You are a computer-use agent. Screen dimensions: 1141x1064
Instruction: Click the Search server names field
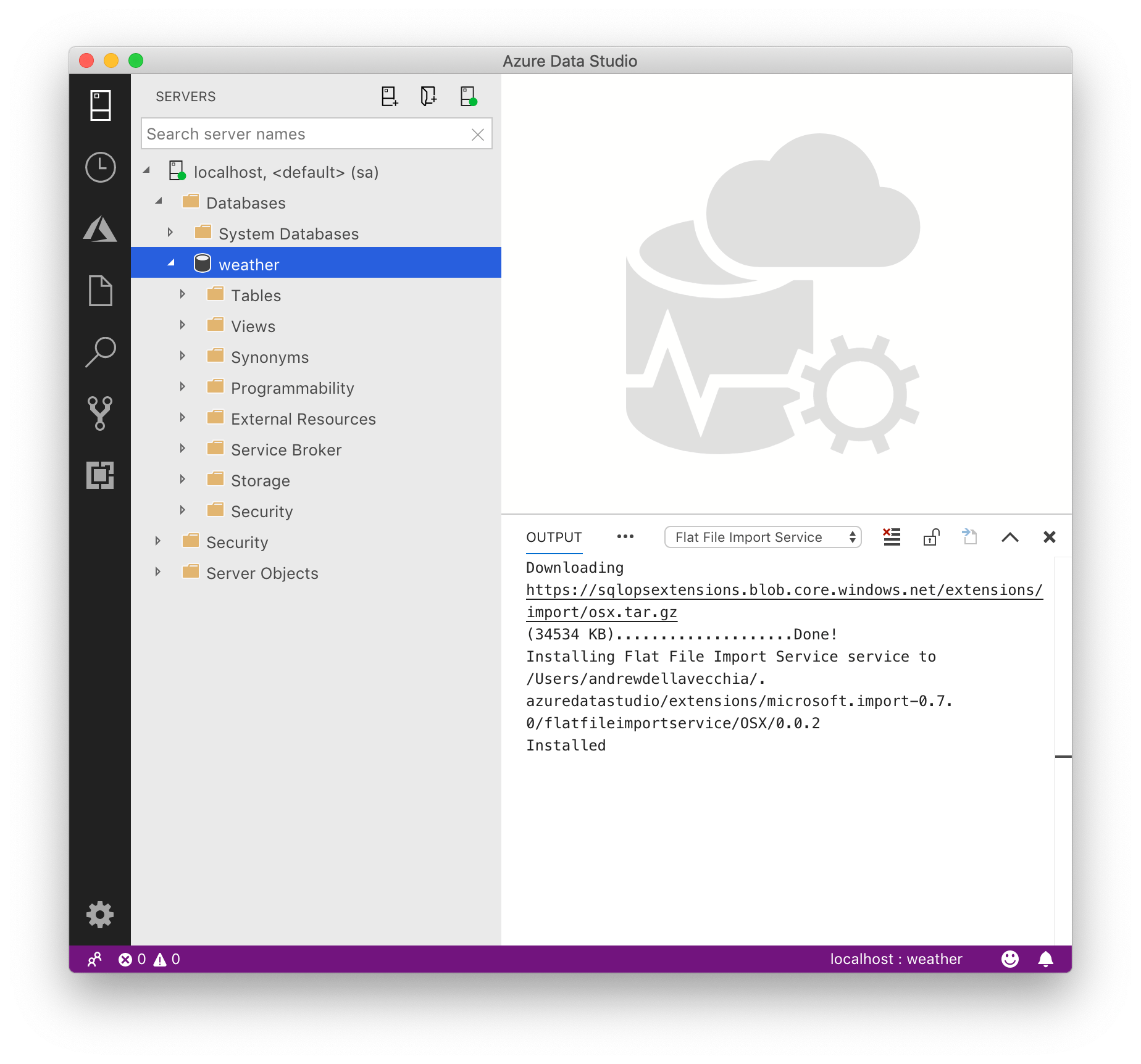pos(306,134)
